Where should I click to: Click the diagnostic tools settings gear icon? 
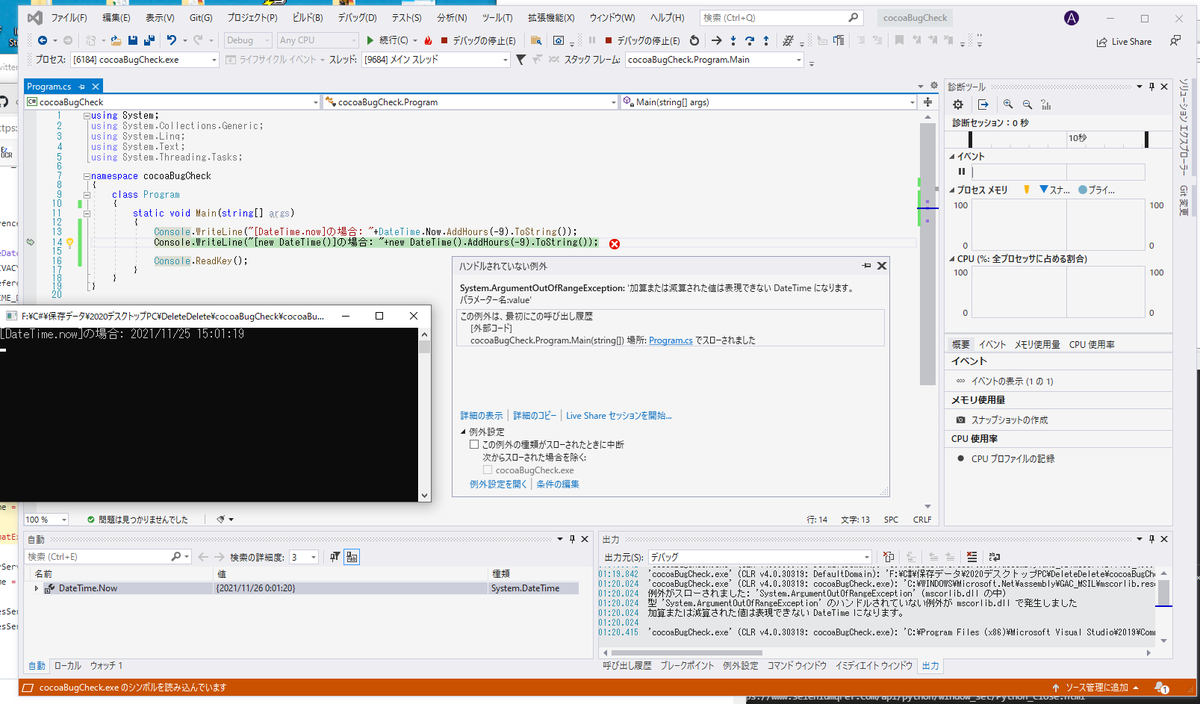[958, 105]
